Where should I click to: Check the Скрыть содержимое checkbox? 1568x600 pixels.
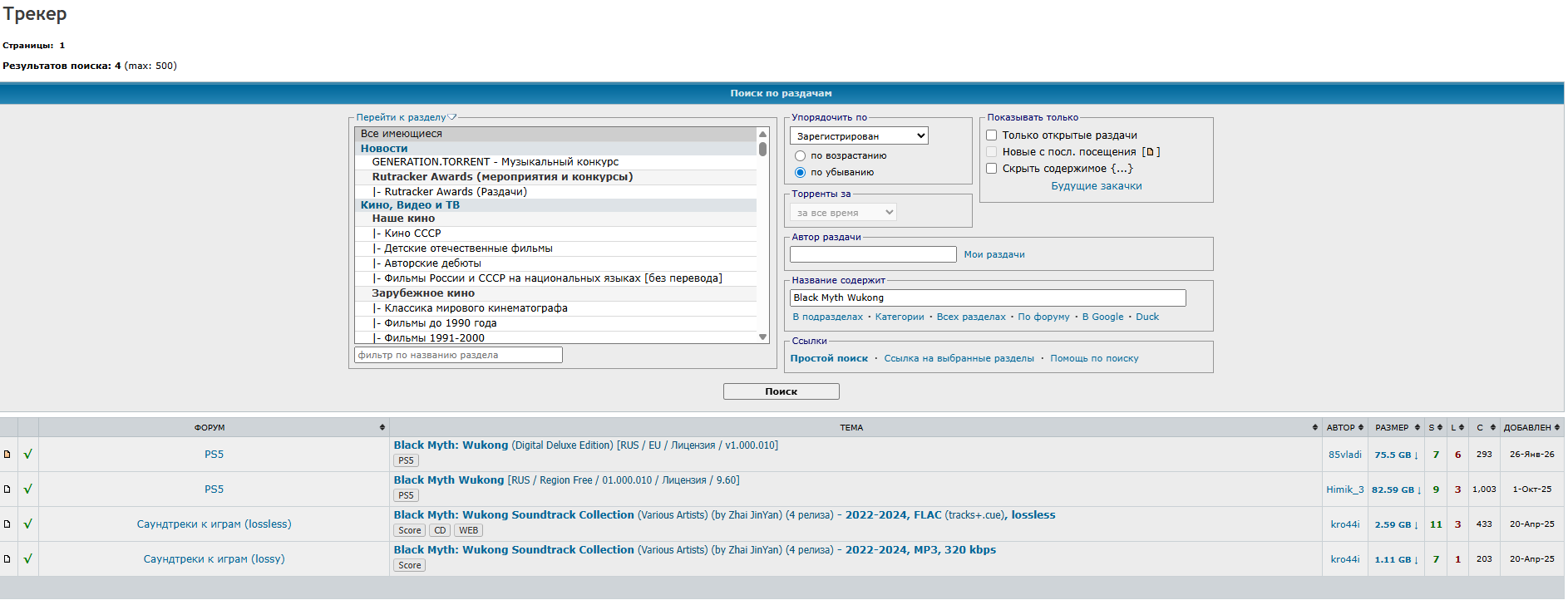coord(991,168)
